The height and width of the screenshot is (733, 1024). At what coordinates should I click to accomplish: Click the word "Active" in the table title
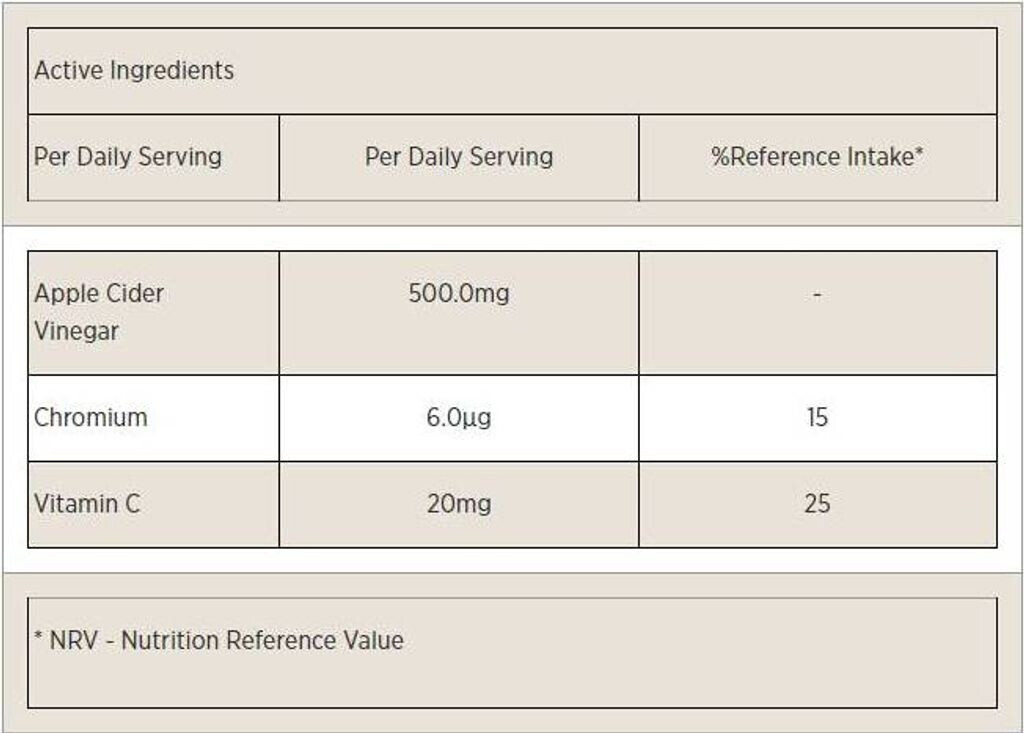(68, 71)
